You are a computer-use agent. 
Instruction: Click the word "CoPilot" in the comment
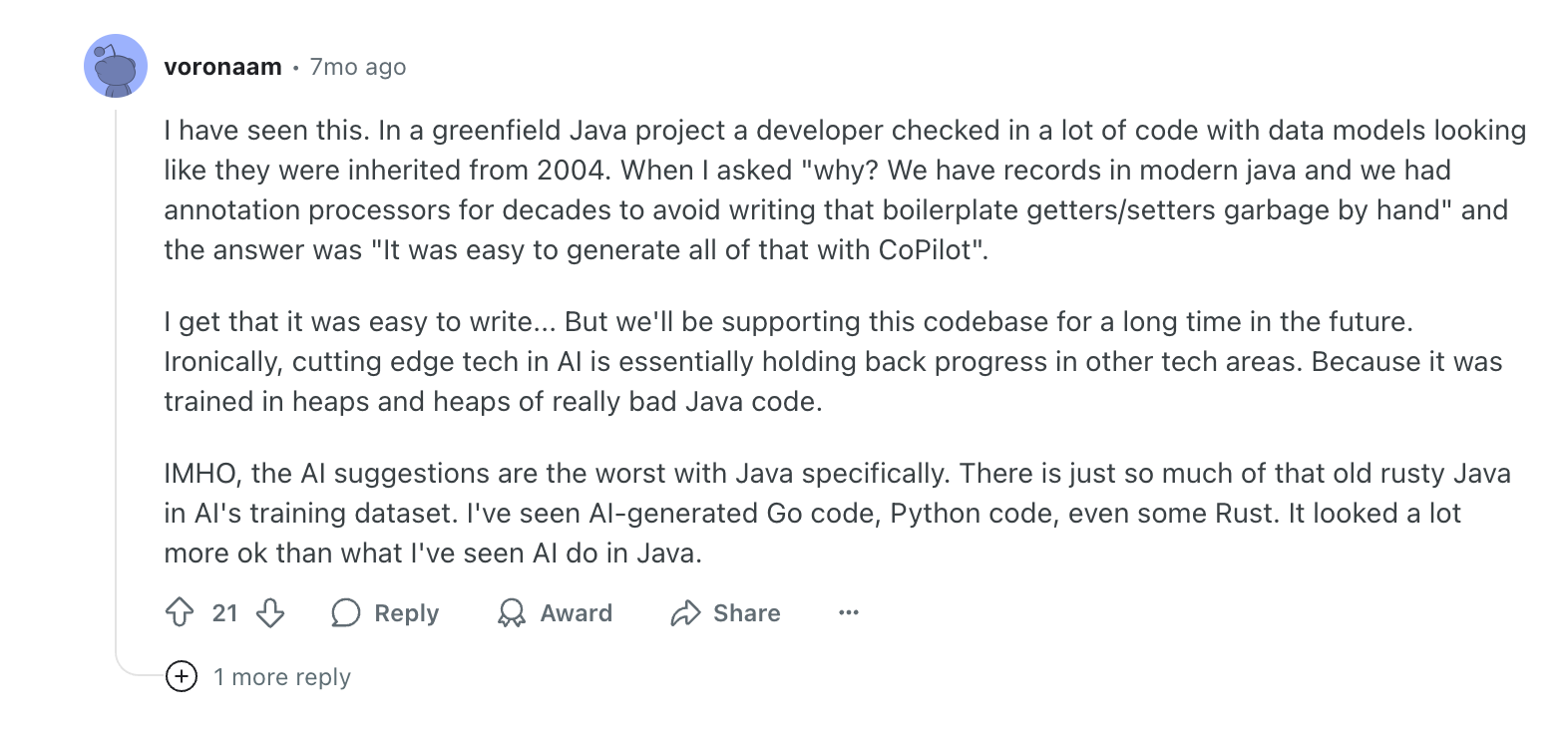[x=925, y=249]
